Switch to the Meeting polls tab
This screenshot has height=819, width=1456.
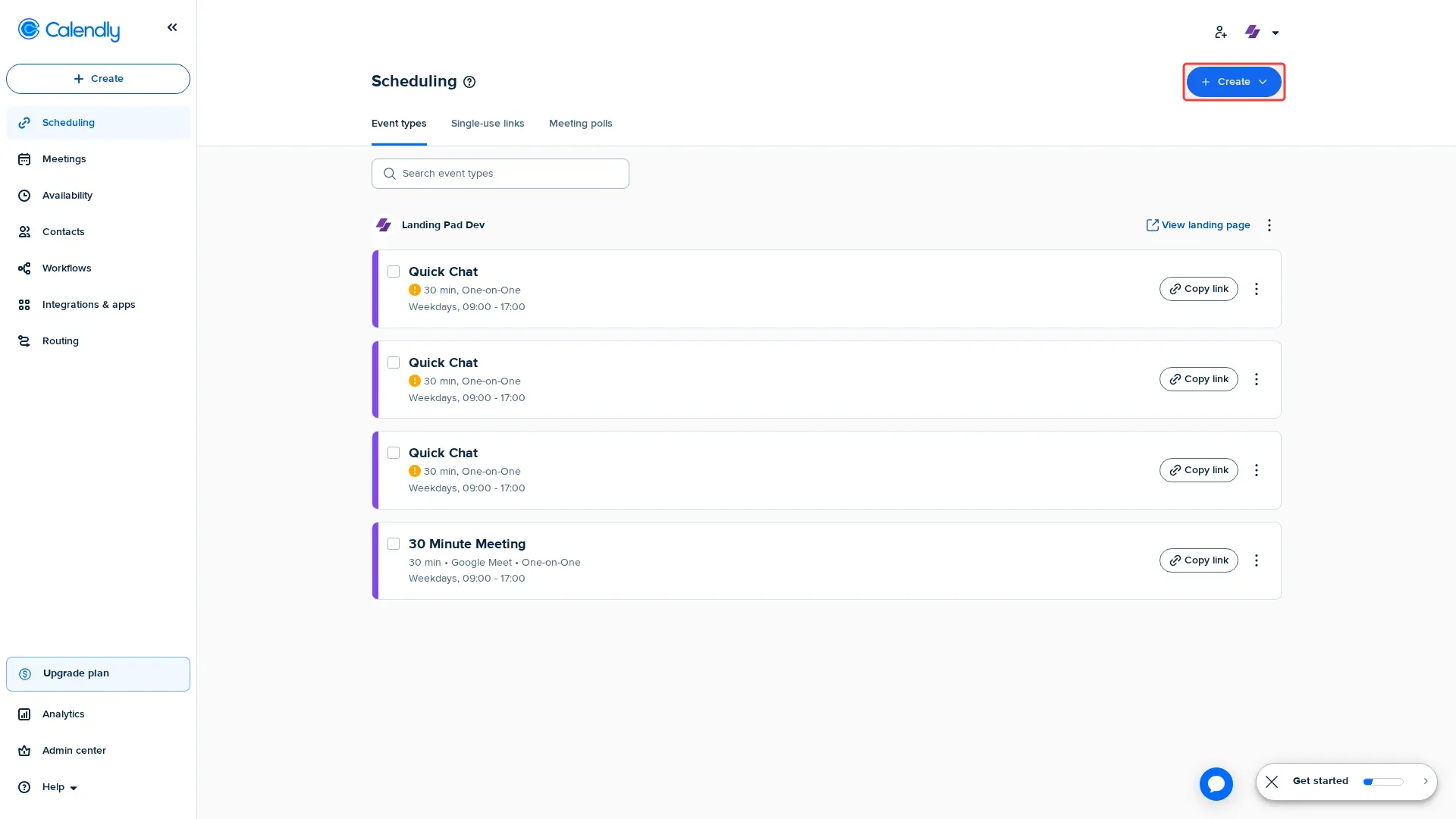(580, 124)
